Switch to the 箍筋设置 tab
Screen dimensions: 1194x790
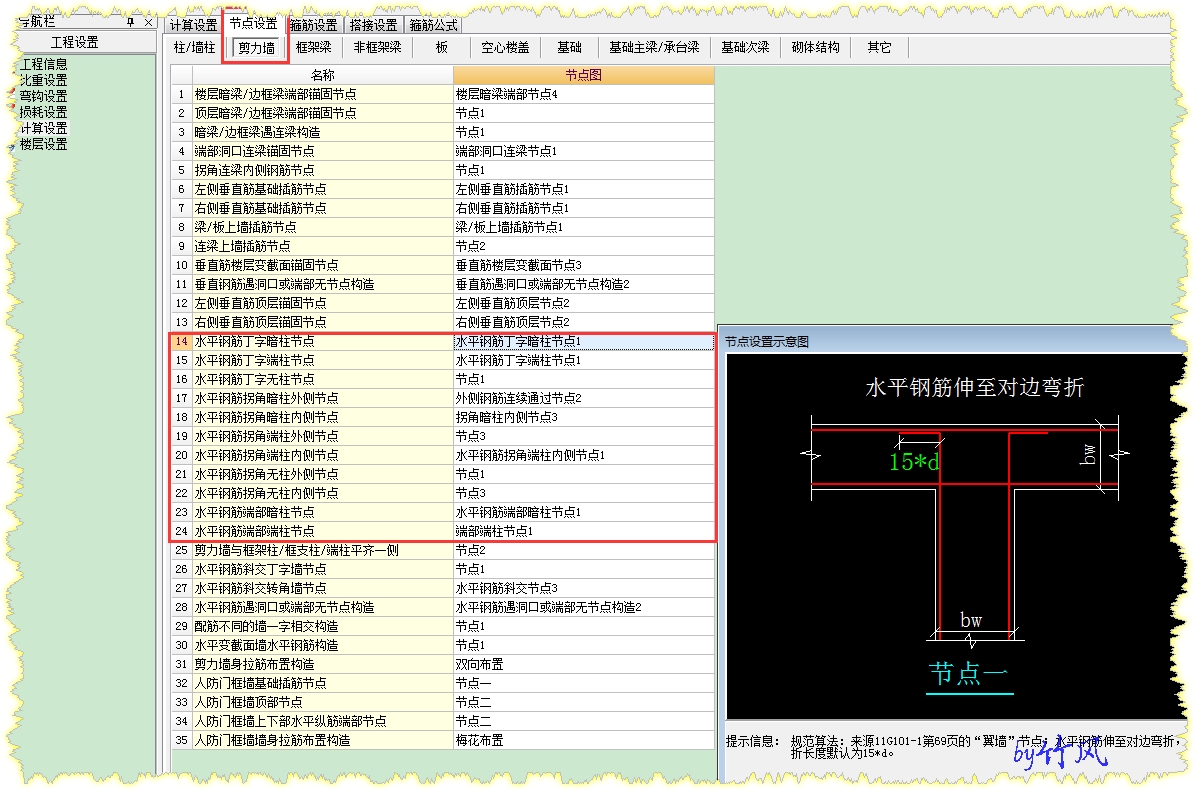click(313, 25)
